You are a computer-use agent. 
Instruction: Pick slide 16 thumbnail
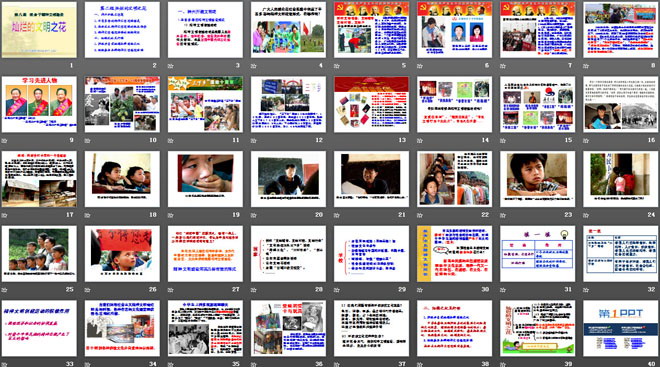pyautogui.click(x=621, y=104)
